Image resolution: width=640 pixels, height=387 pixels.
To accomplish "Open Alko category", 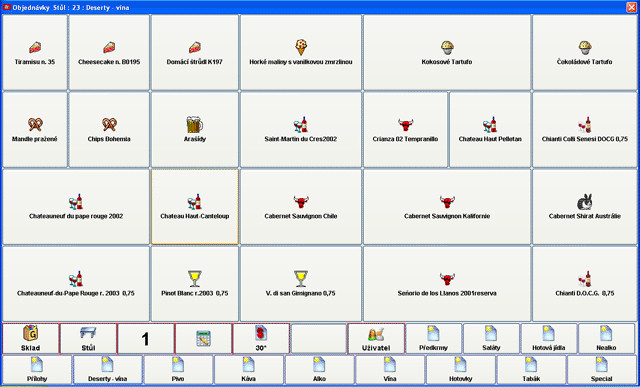I will tap(319, 369).
